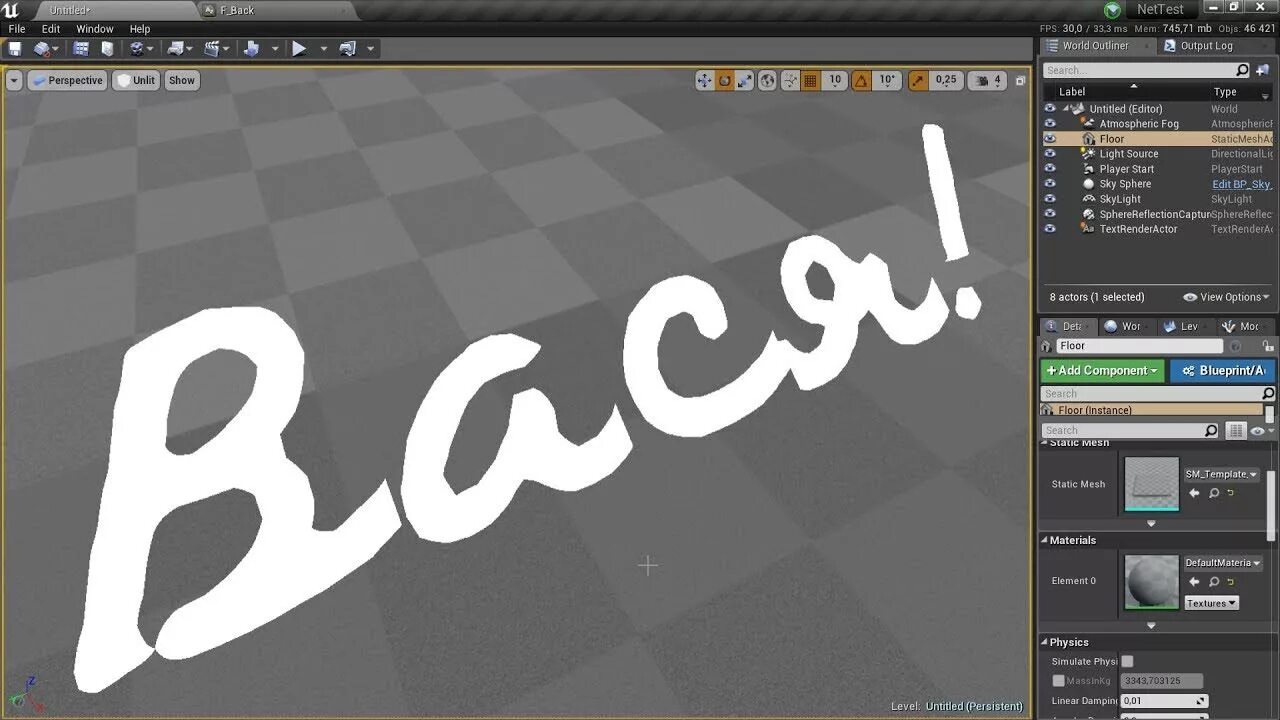Click the Element 0 material thumbnail
Screen dimensions: 1280x720
tap(1151, 582)
